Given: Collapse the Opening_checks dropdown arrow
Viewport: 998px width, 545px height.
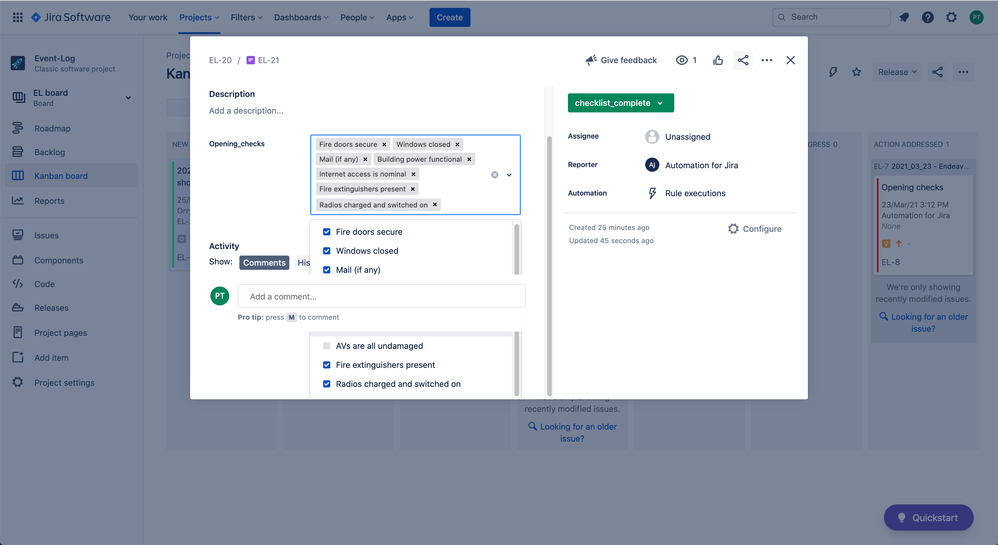Looking at the screenshot, I should (509, 174).
